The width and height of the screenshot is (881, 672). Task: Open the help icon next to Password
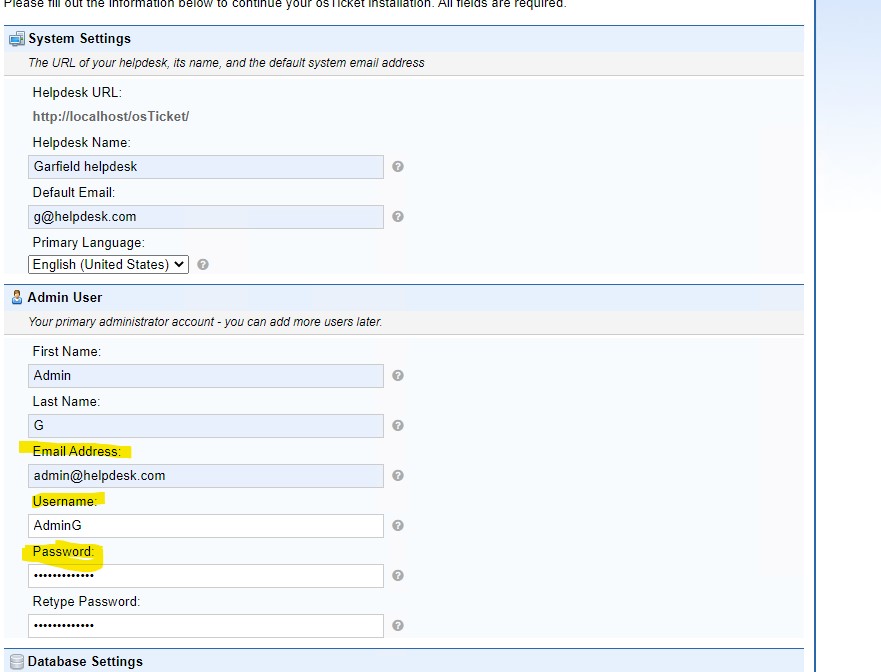[397, 575]
